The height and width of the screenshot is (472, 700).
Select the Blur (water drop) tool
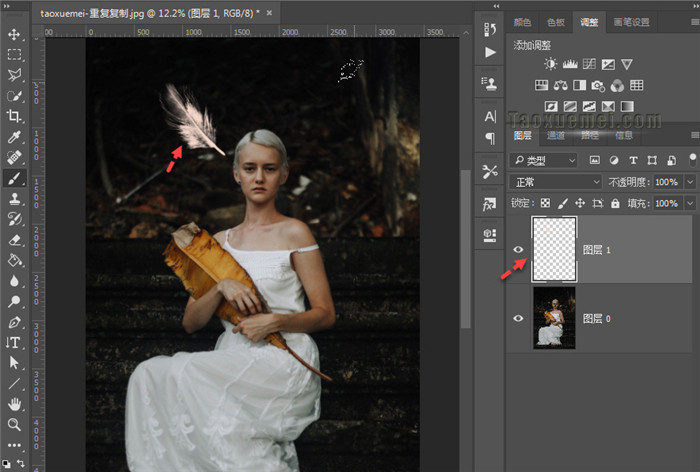coord(14,281)
